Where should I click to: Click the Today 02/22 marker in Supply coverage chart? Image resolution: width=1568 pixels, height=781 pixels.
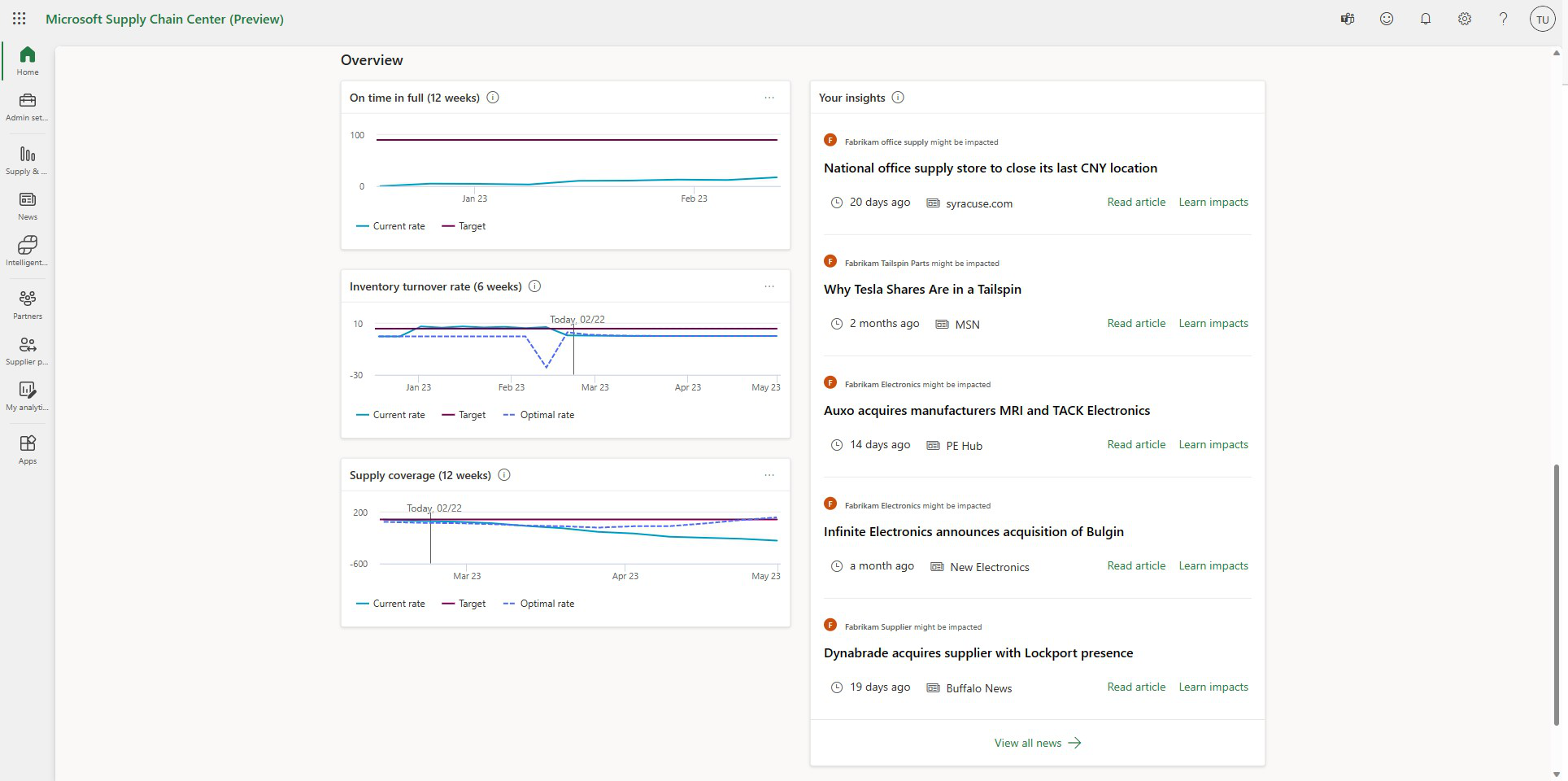(x=434, y=508)
